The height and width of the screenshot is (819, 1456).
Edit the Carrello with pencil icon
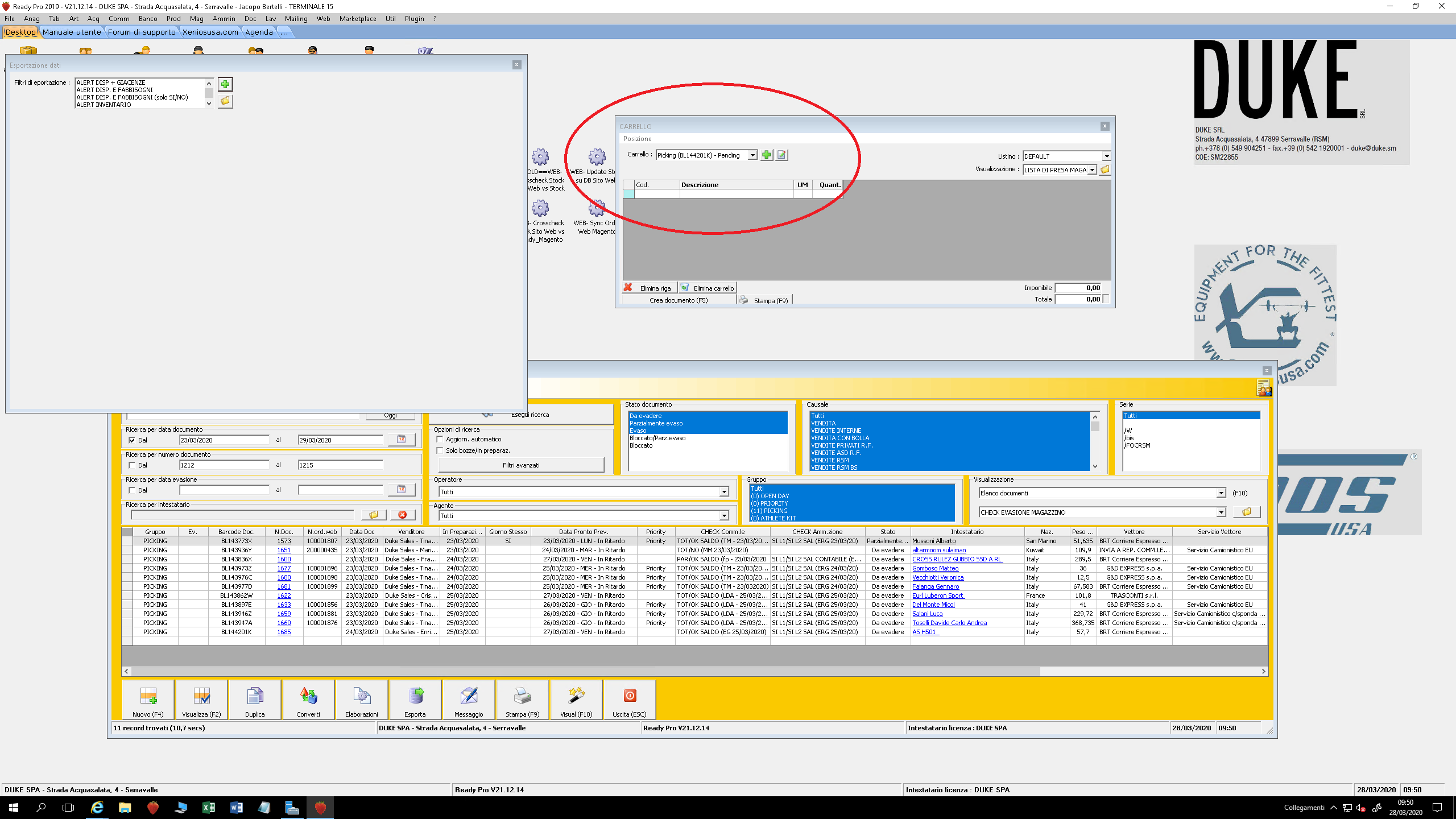point(782,155)
